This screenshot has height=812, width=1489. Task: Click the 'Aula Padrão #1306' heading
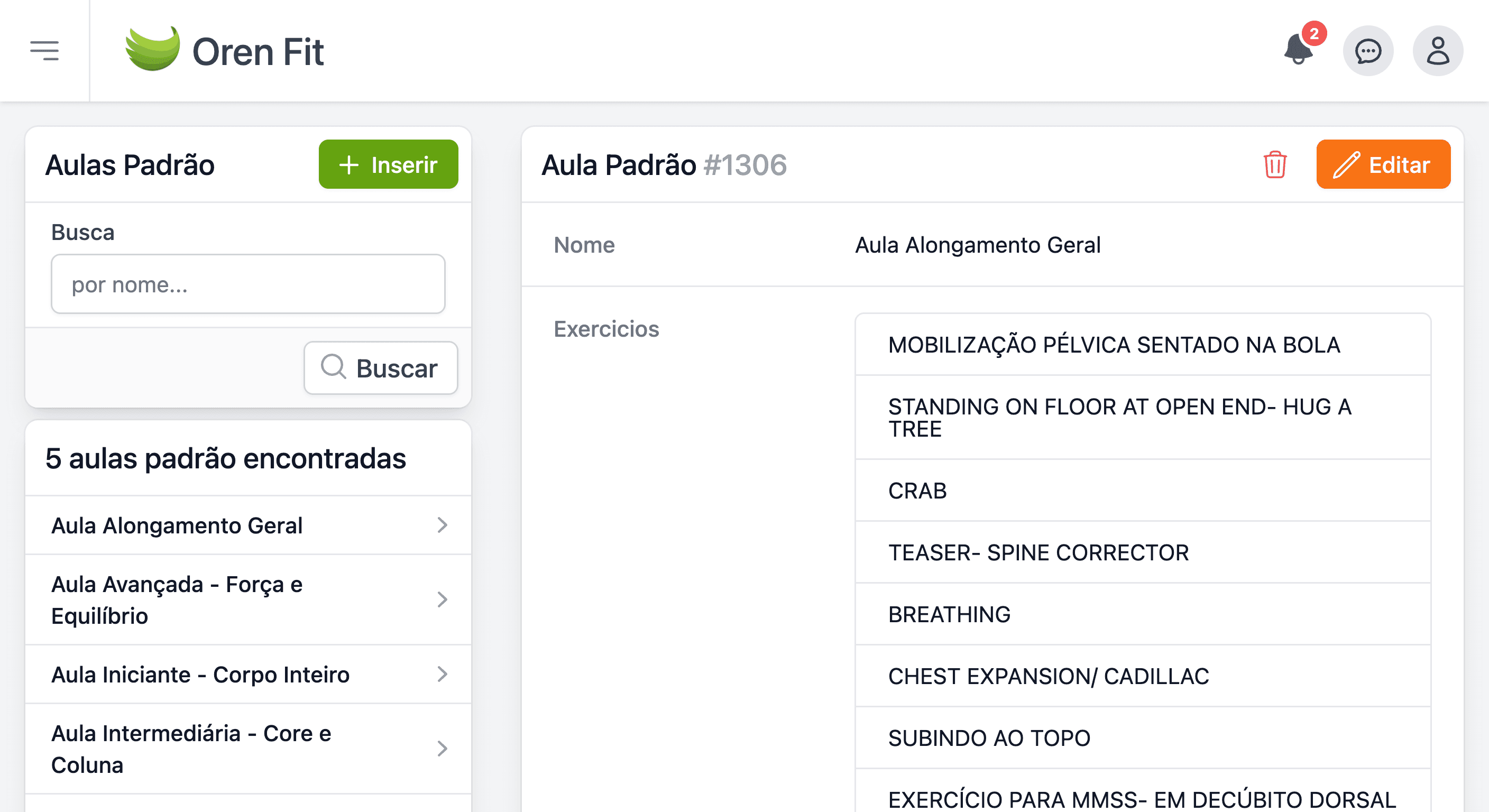click(x=664, y=165)
